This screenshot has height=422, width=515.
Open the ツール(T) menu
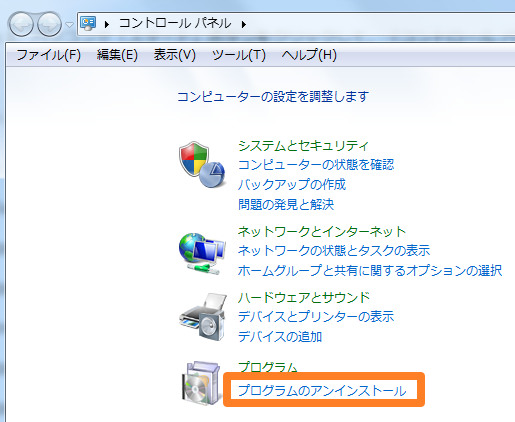point(239,55)
